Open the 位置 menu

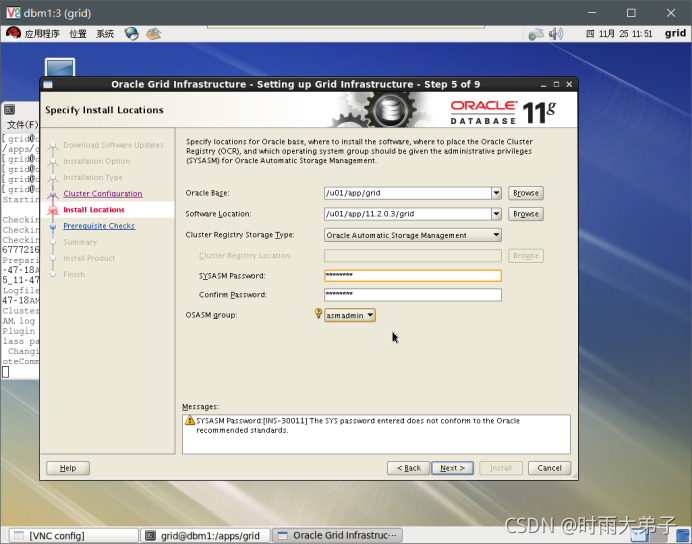[78, 34]
